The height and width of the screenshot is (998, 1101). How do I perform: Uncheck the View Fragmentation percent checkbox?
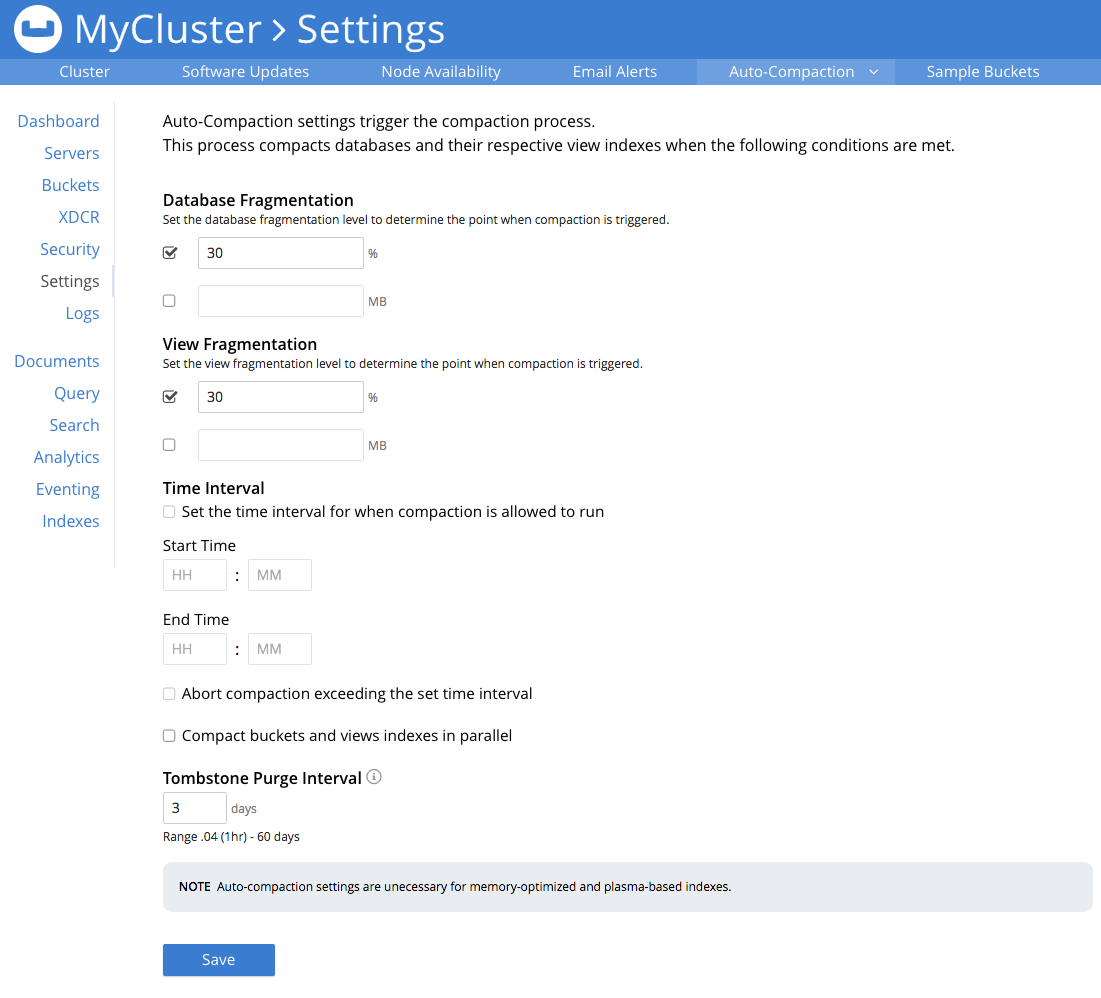tap(169, 397)
